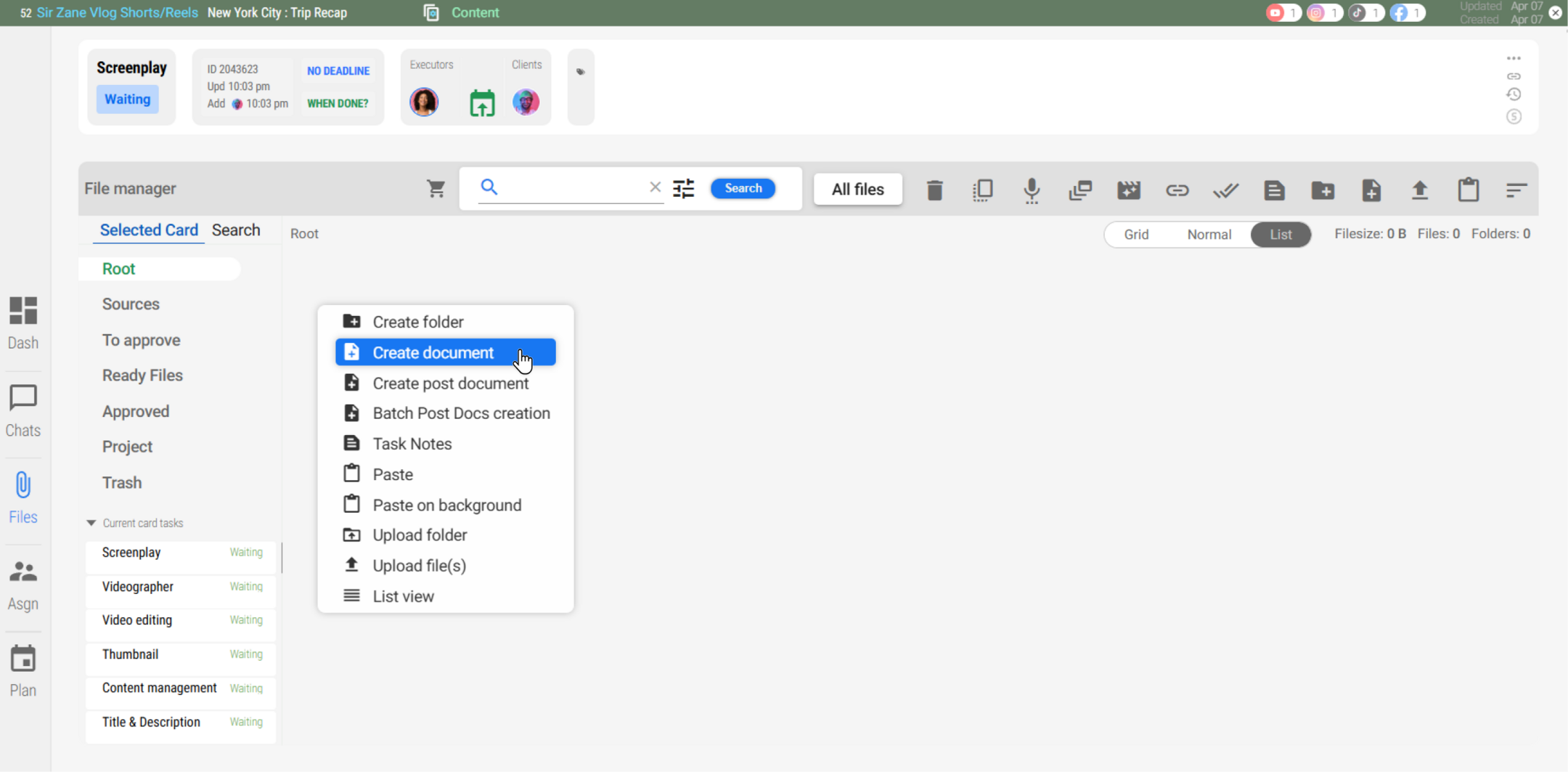The height and width of the screenshot is (772, 1568).
Task: Select the List view mode
Action: tap(1281, 235)
